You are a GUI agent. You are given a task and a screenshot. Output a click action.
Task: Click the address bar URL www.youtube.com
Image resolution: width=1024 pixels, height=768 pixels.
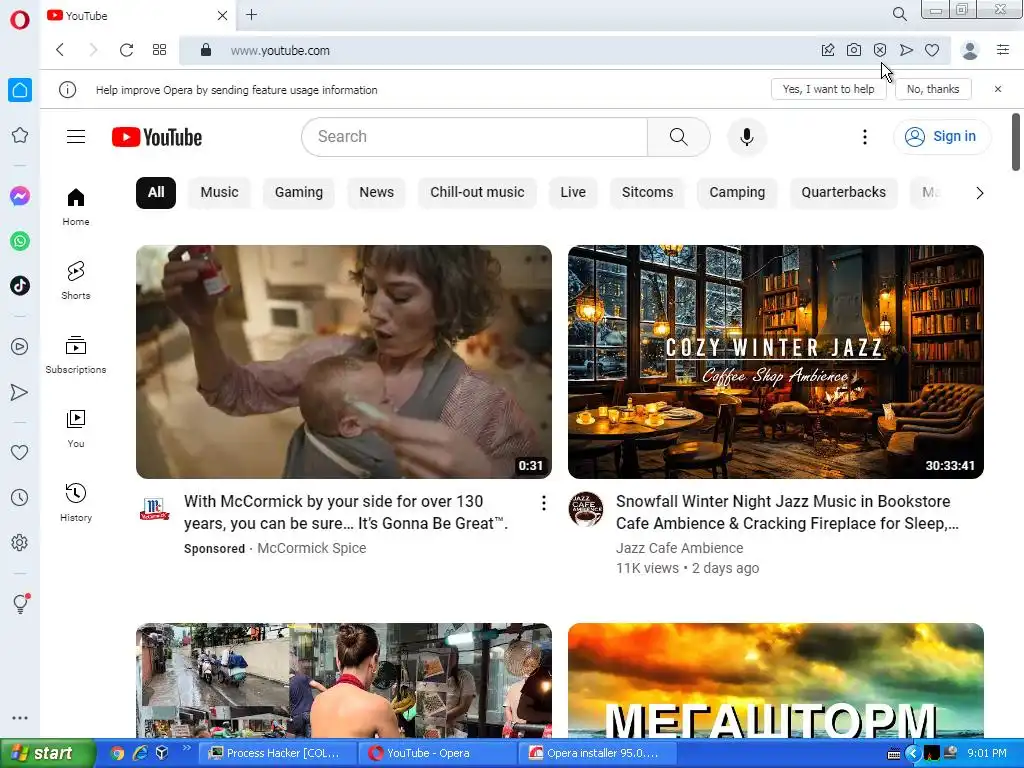[x=280, y=50]
